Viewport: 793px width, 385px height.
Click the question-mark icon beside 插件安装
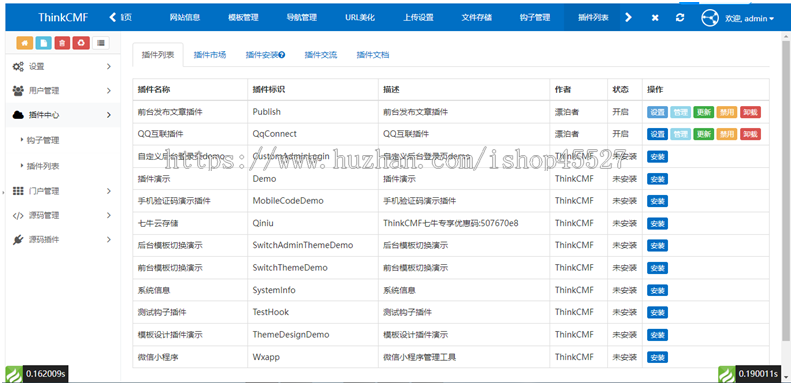tap(282, 55)
